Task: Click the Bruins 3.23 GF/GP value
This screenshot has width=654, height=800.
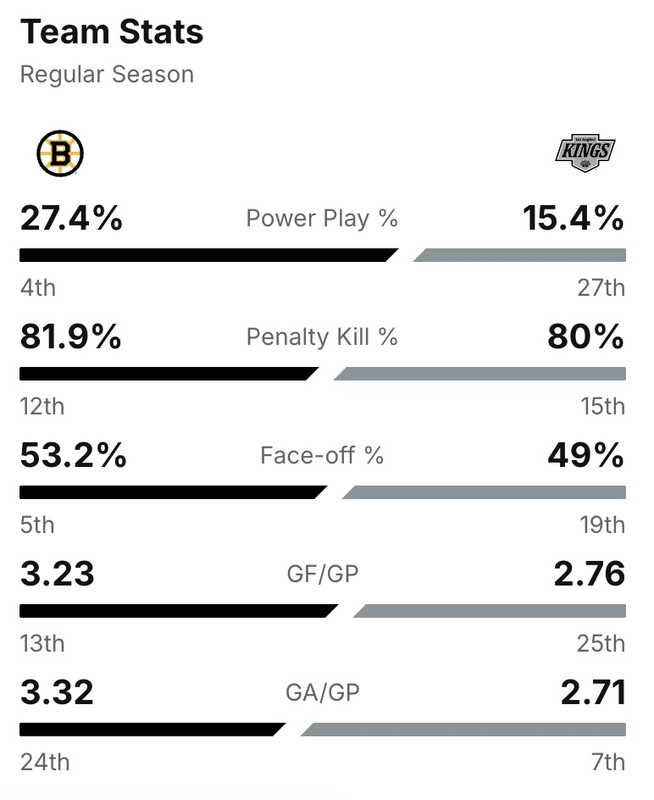Action: tap(57, 574)
